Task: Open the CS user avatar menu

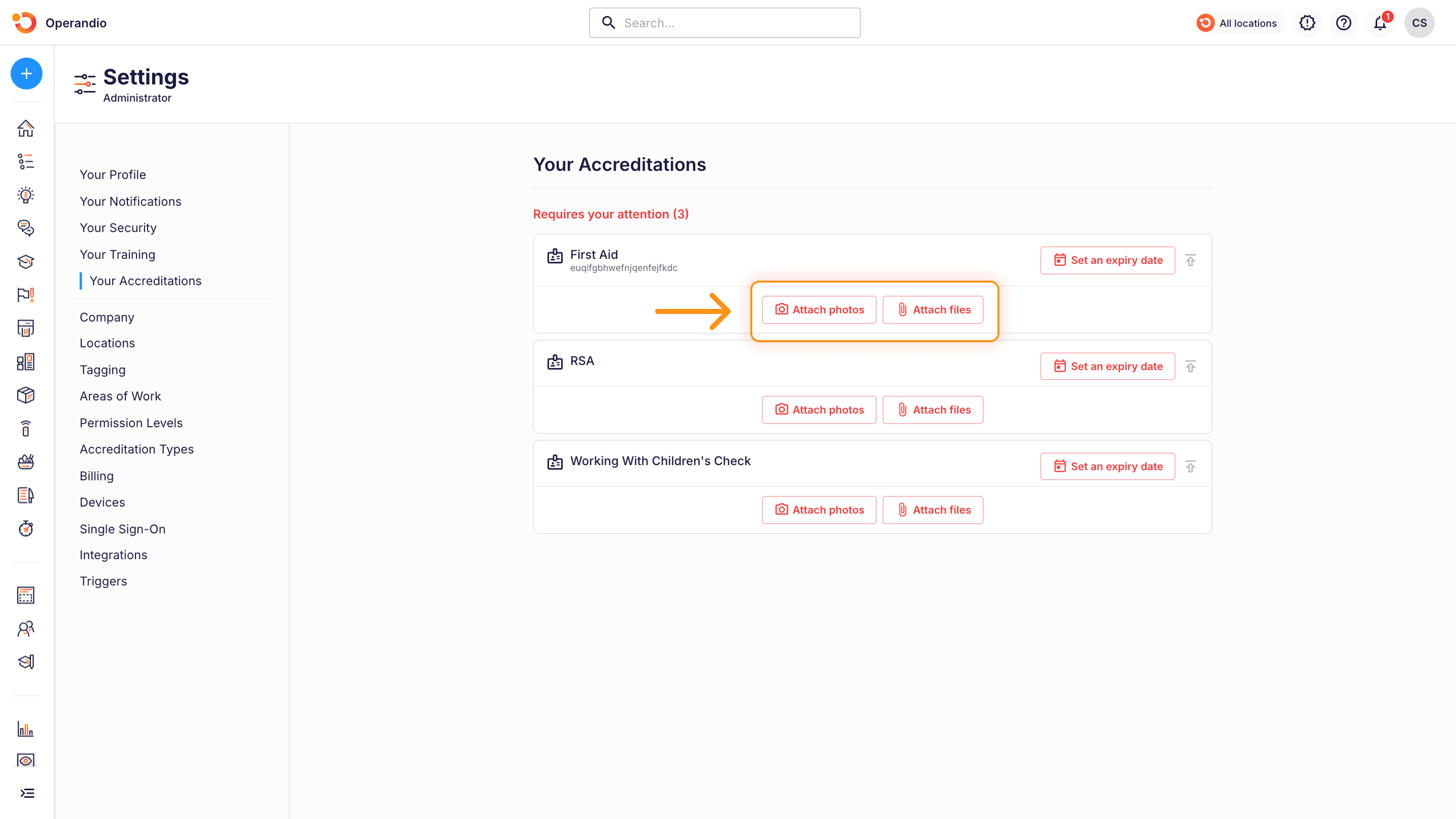Action: [x=1419, y=23]
